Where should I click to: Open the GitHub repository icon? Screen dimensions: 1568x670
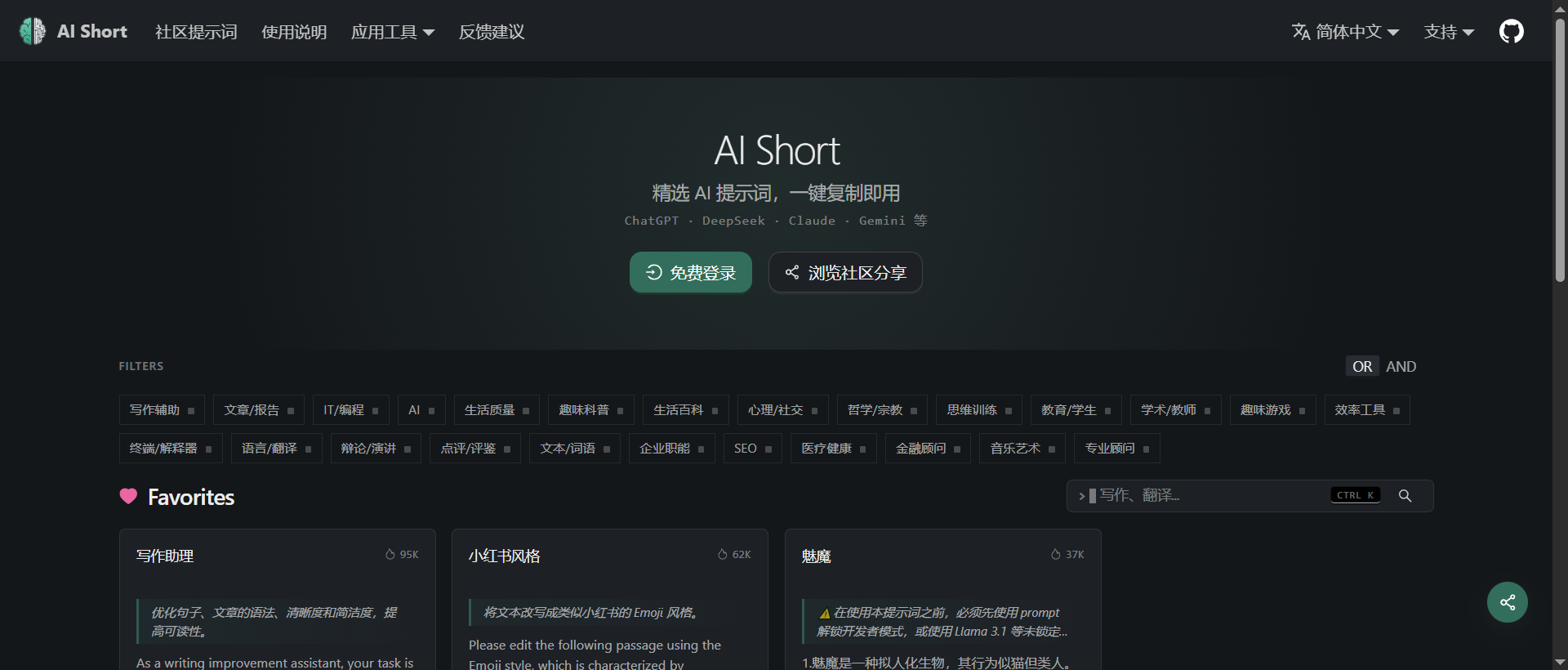click(x=1511, y=31)
